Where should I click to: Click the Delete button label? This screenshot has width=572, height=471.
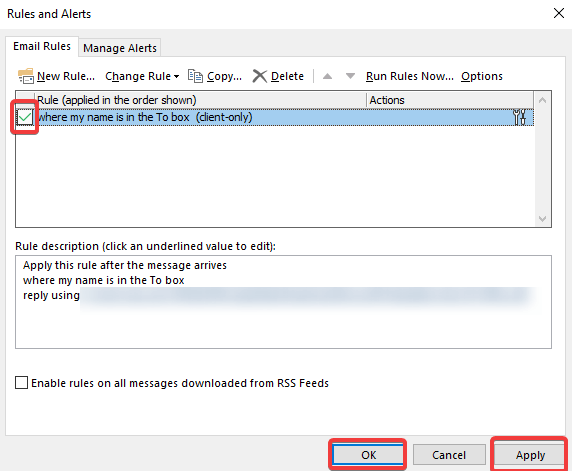tap(287, 76)
